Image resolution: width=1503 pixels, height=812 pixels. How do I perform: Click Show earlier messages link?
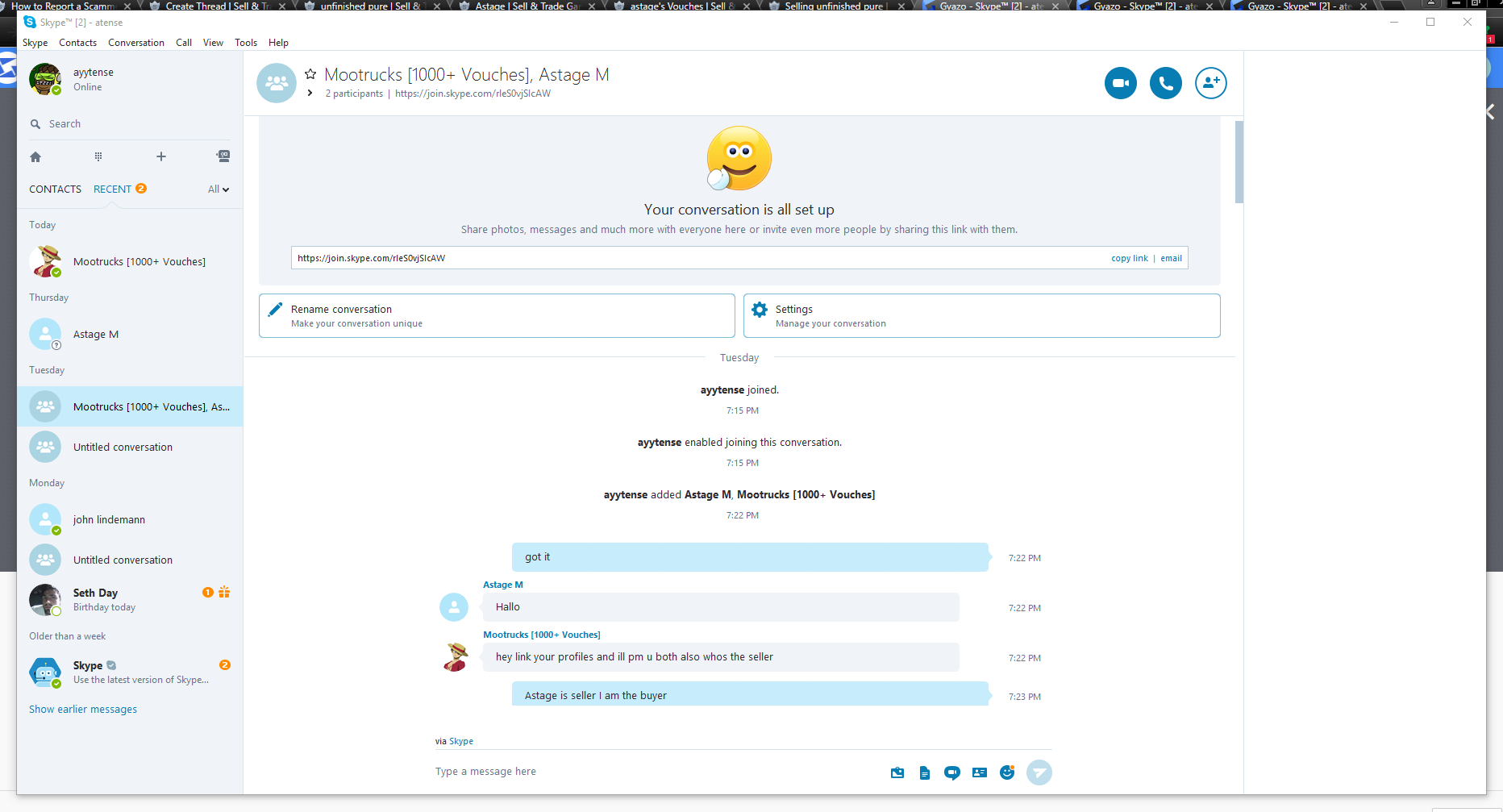pyautogui.click(x=83, y=710)
